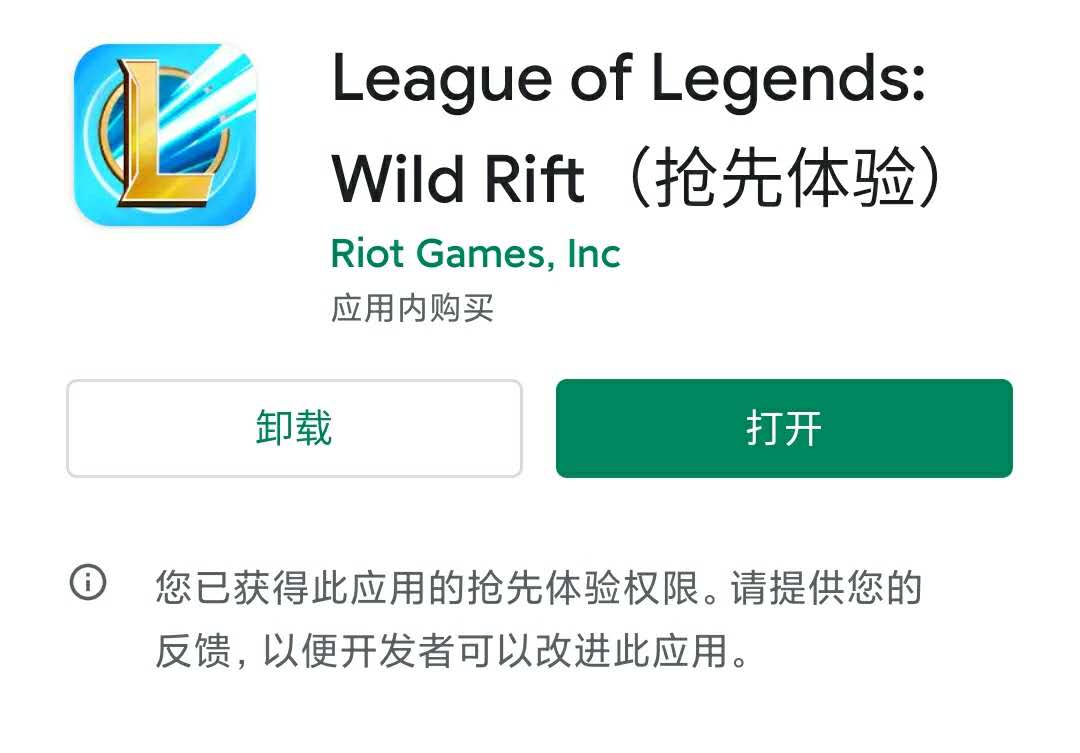Viewport: 1080px width, 753px height.
Task: Tap the League of Legends app icon
Action: [165, 134]
